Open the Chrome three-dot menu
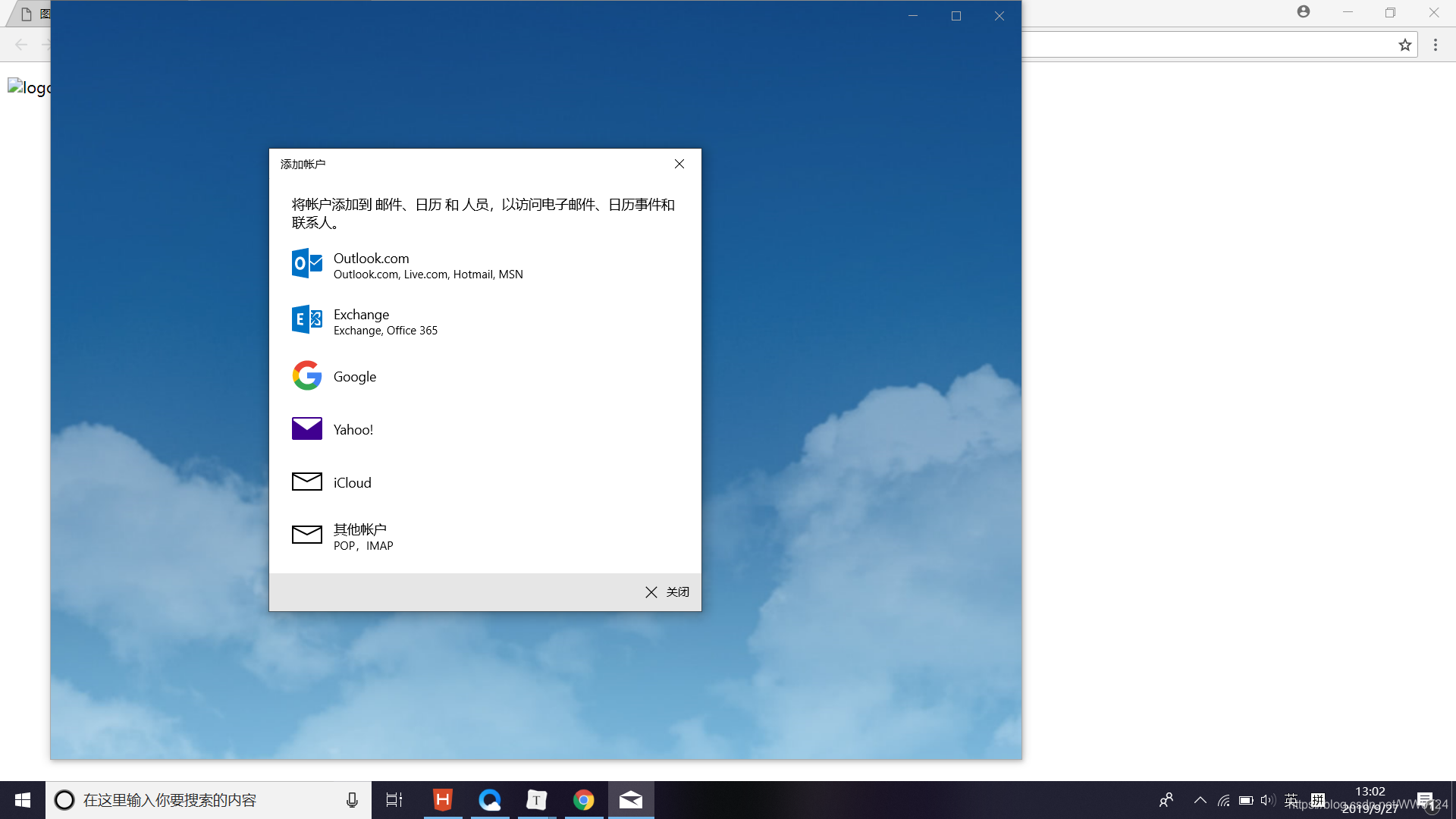Screen dimensions: 1456x819 (1436, 45)
